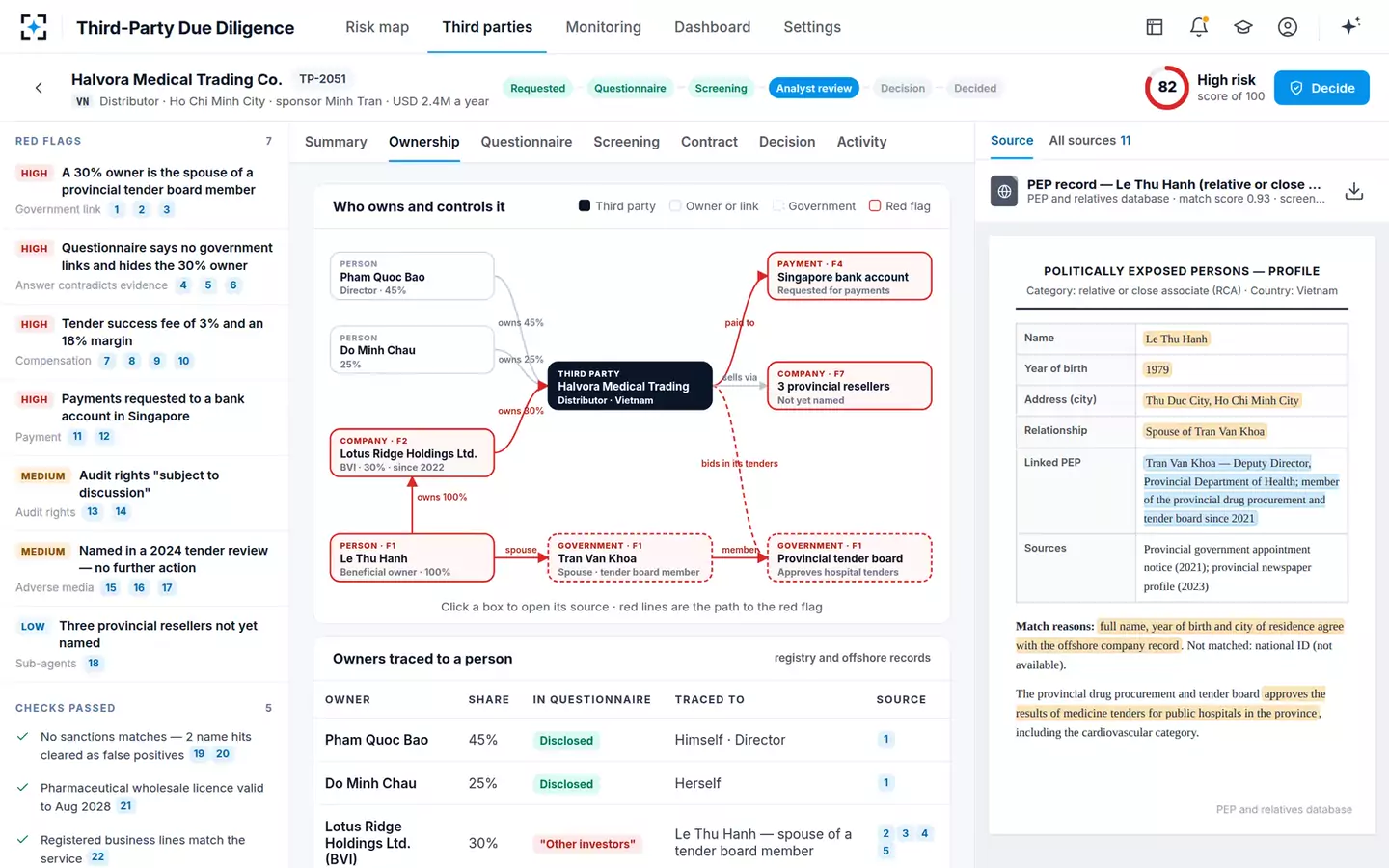Click the app logo icon

34,27
